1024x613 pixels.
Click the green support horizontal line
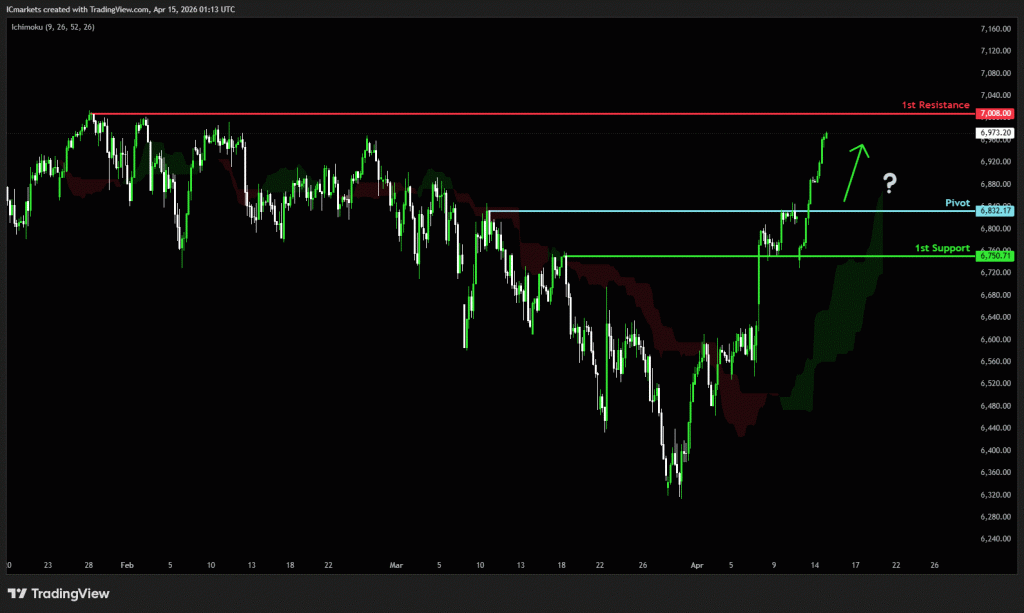[650, 256]
